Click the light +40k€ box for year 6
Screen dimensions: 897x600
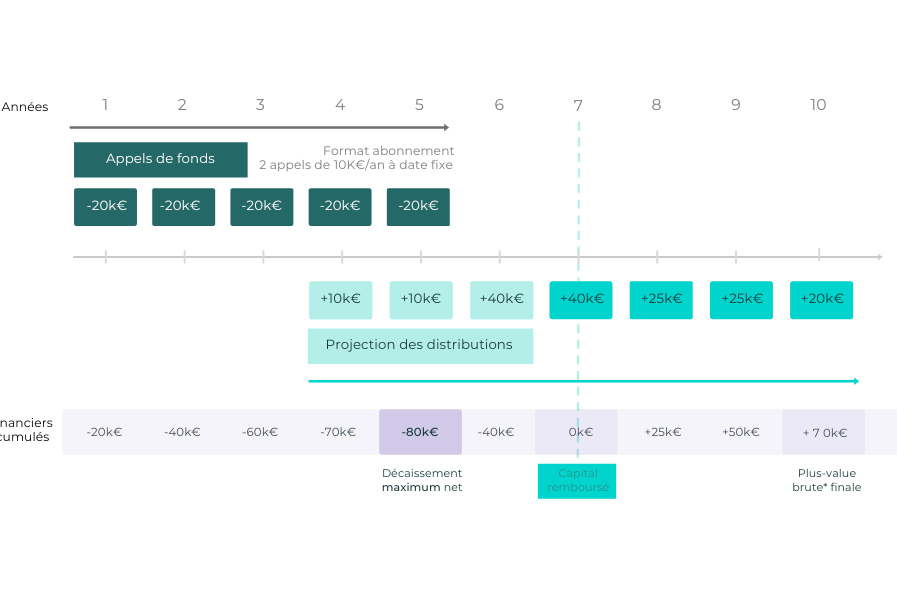coord(502,300)
